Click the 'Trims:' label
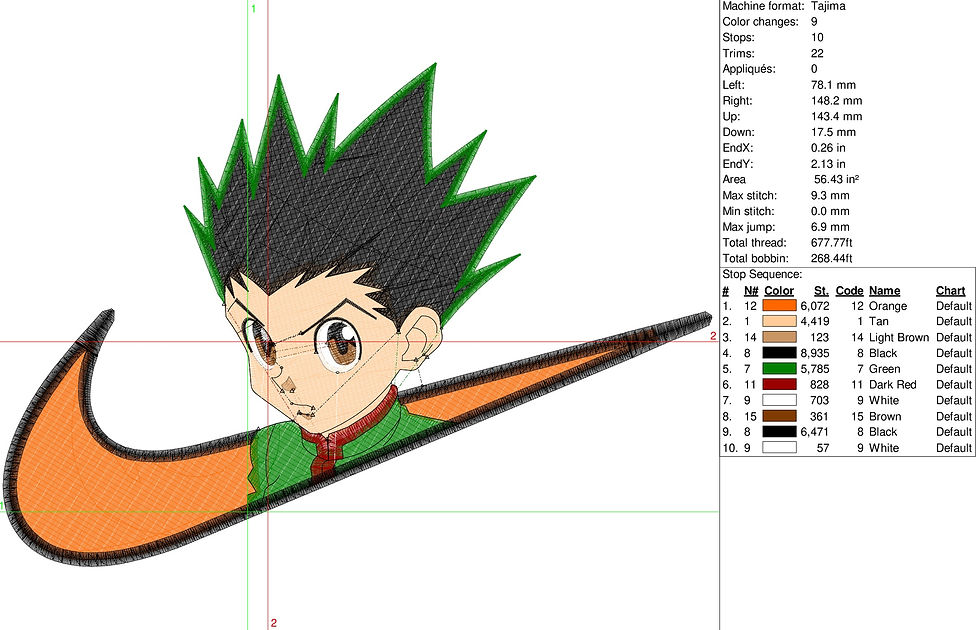This screenshot has height=630, width=980. [x=738, y=53]
